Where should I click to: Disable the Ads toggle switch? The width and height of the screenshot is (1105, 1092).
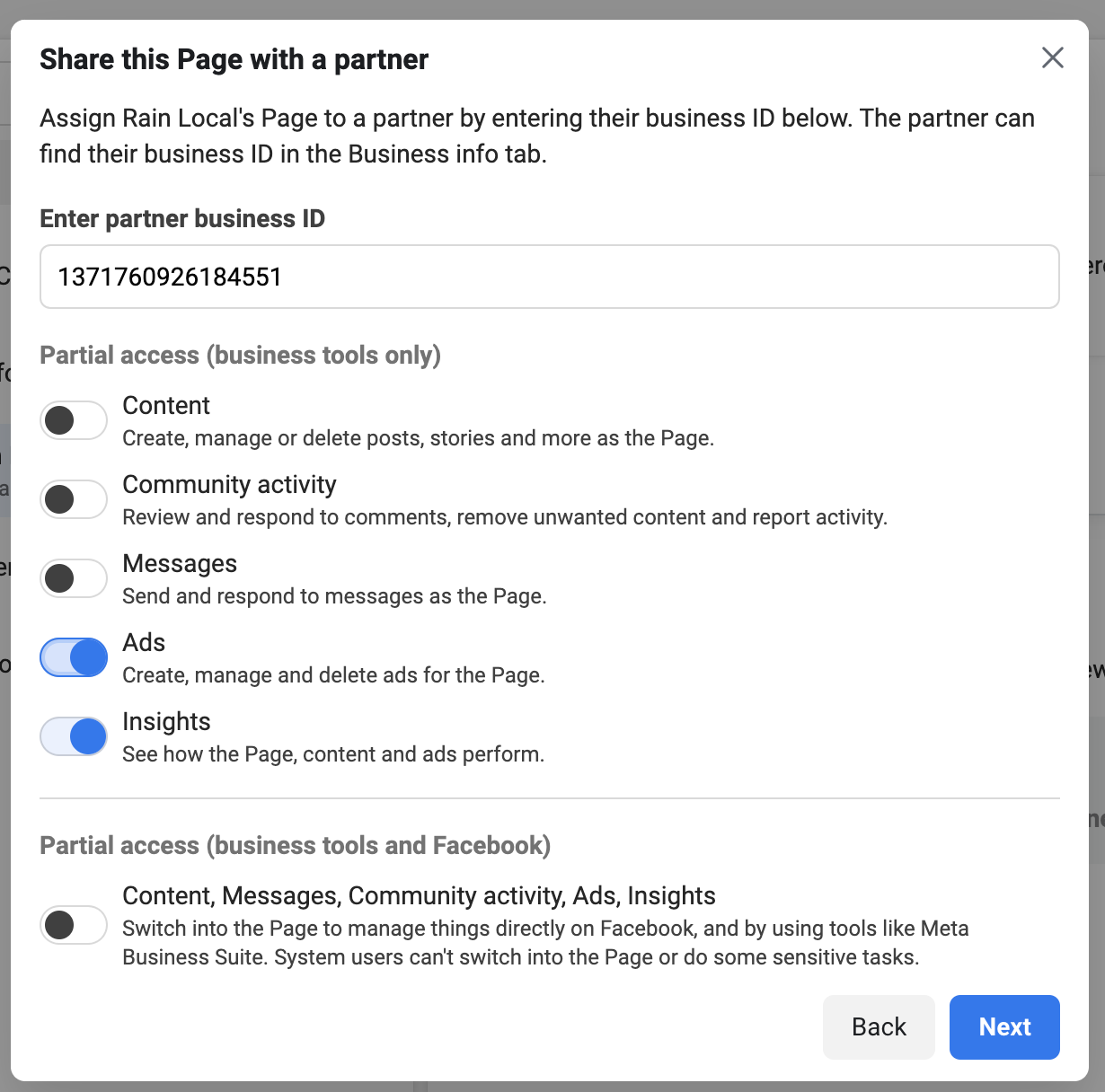point(74,657)
